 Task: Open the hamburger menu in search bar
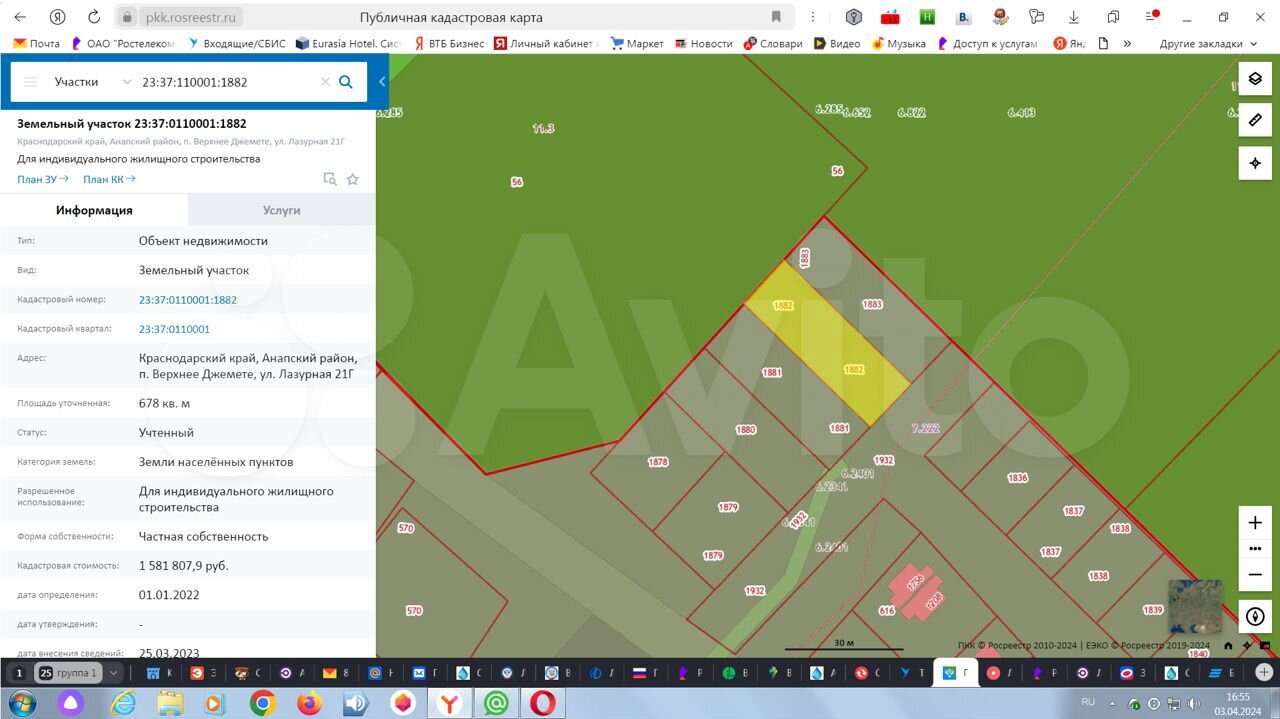point(31,82)
